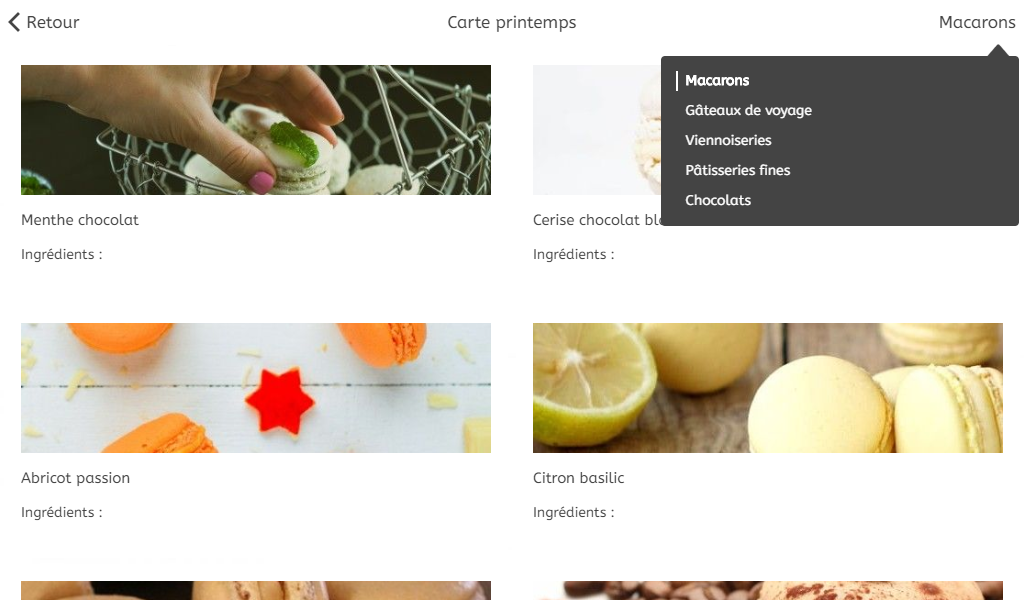Open the Citron basilic macaron image
Image resolution: width=1024 pixels, height=600 pixels.
(x=767, y=388)
